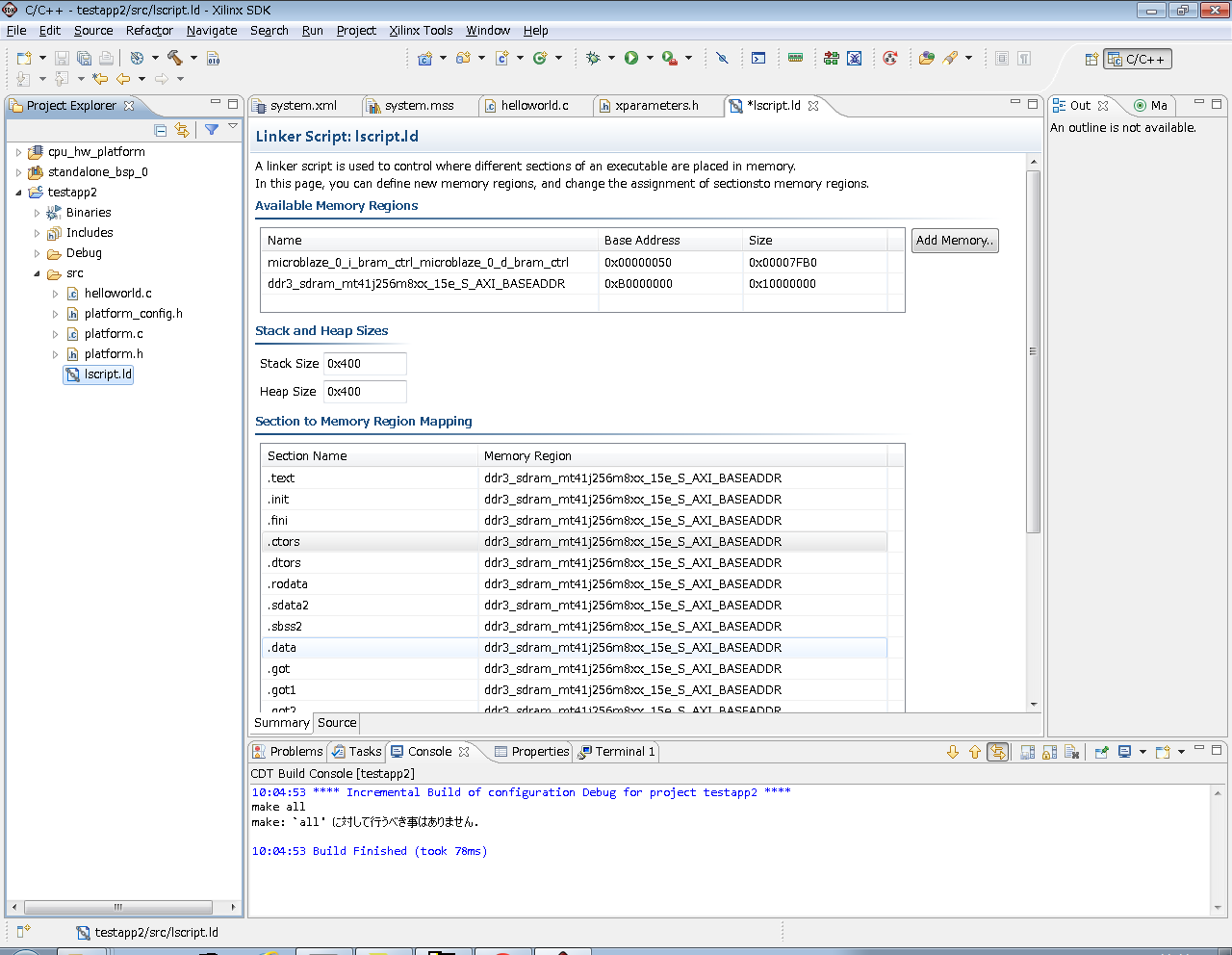Click the hammer Build icon in toolbar

pyautogui.click(x=174, y=58)
